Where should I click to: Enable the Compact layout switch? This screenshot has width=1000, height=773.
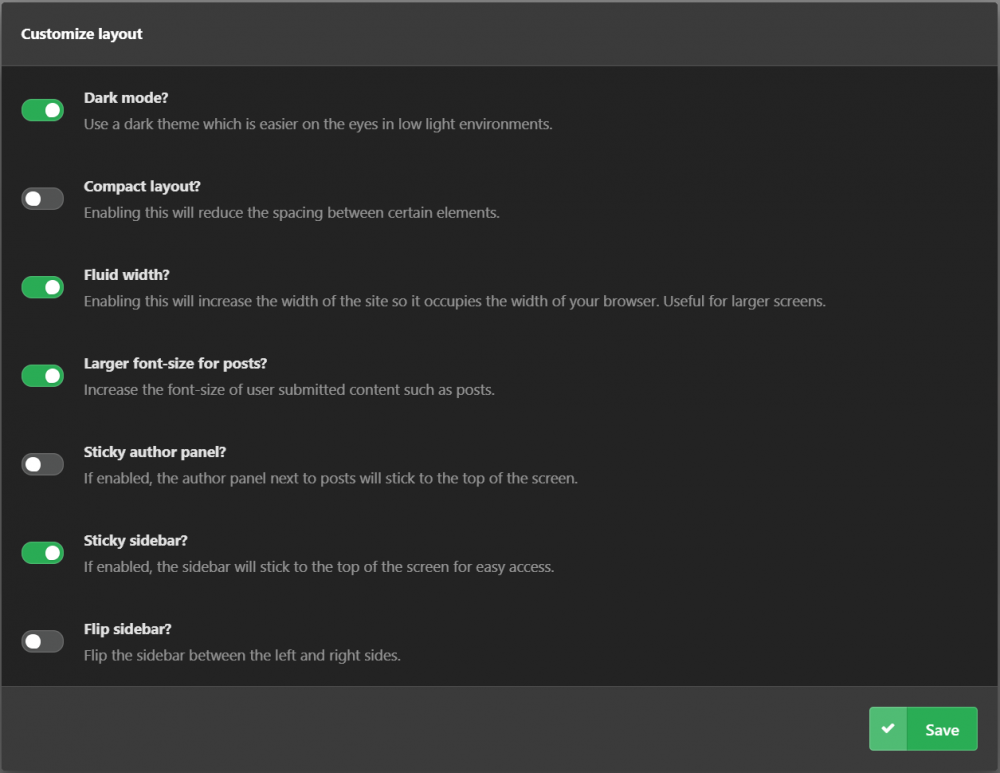tap(43, 199)
